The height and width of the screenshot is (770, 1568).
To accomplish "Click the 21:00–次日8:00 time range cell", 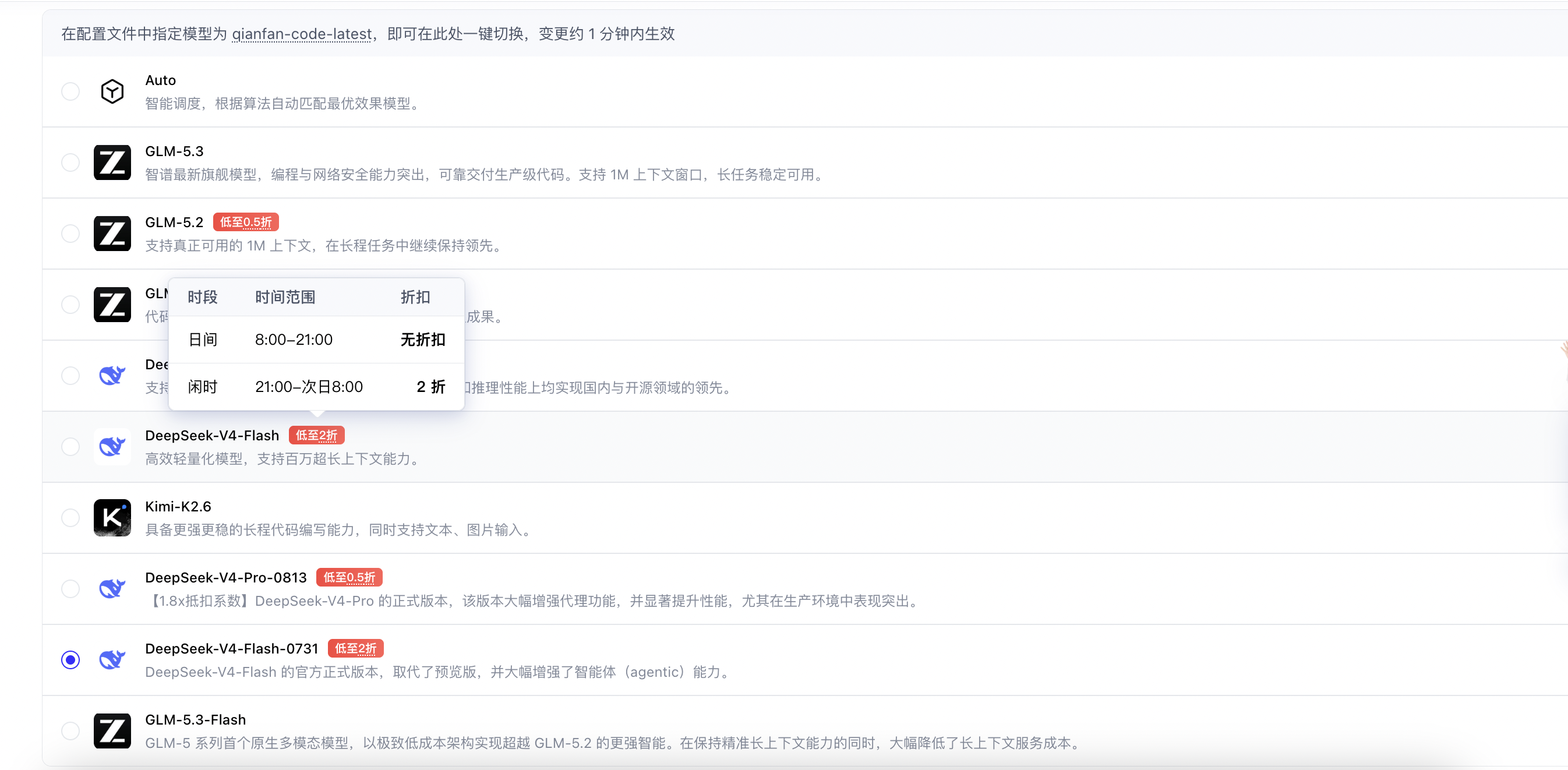I will tap(309, 387).
